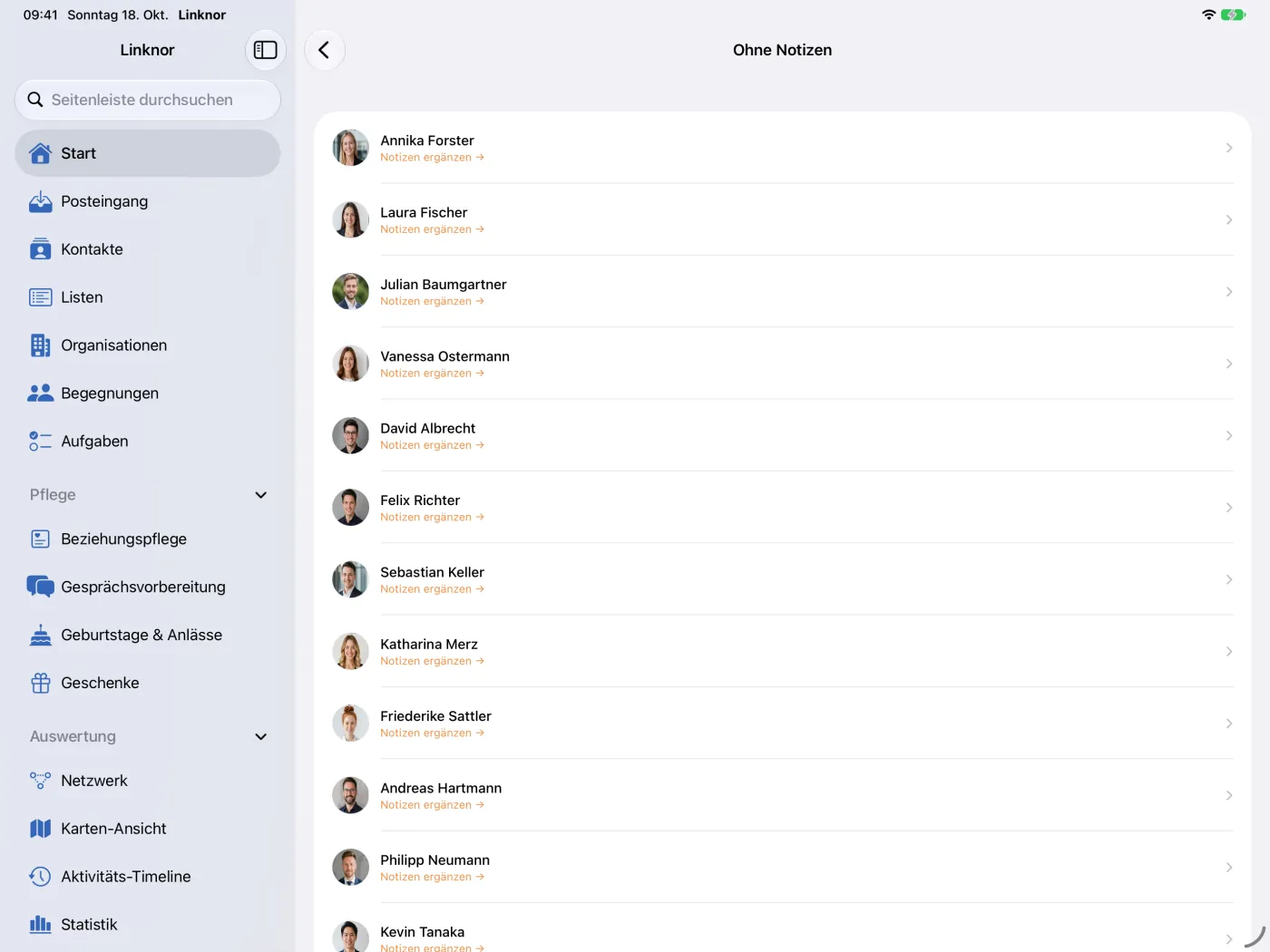
Task: Open David Albrecht's row chevron
Action: click(x=1229, y=436)
